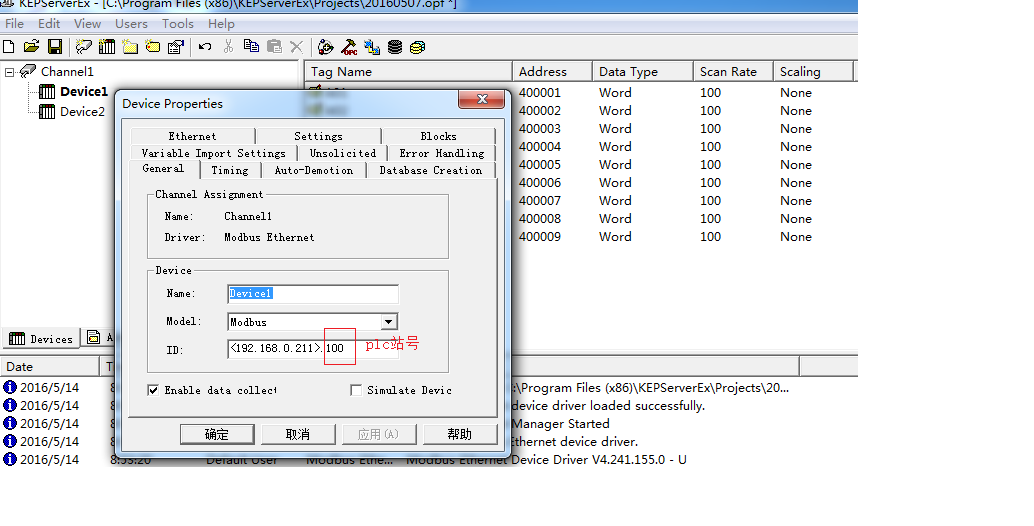Switch to the Timing tab
1034x526 pixels.
[230, 170]
